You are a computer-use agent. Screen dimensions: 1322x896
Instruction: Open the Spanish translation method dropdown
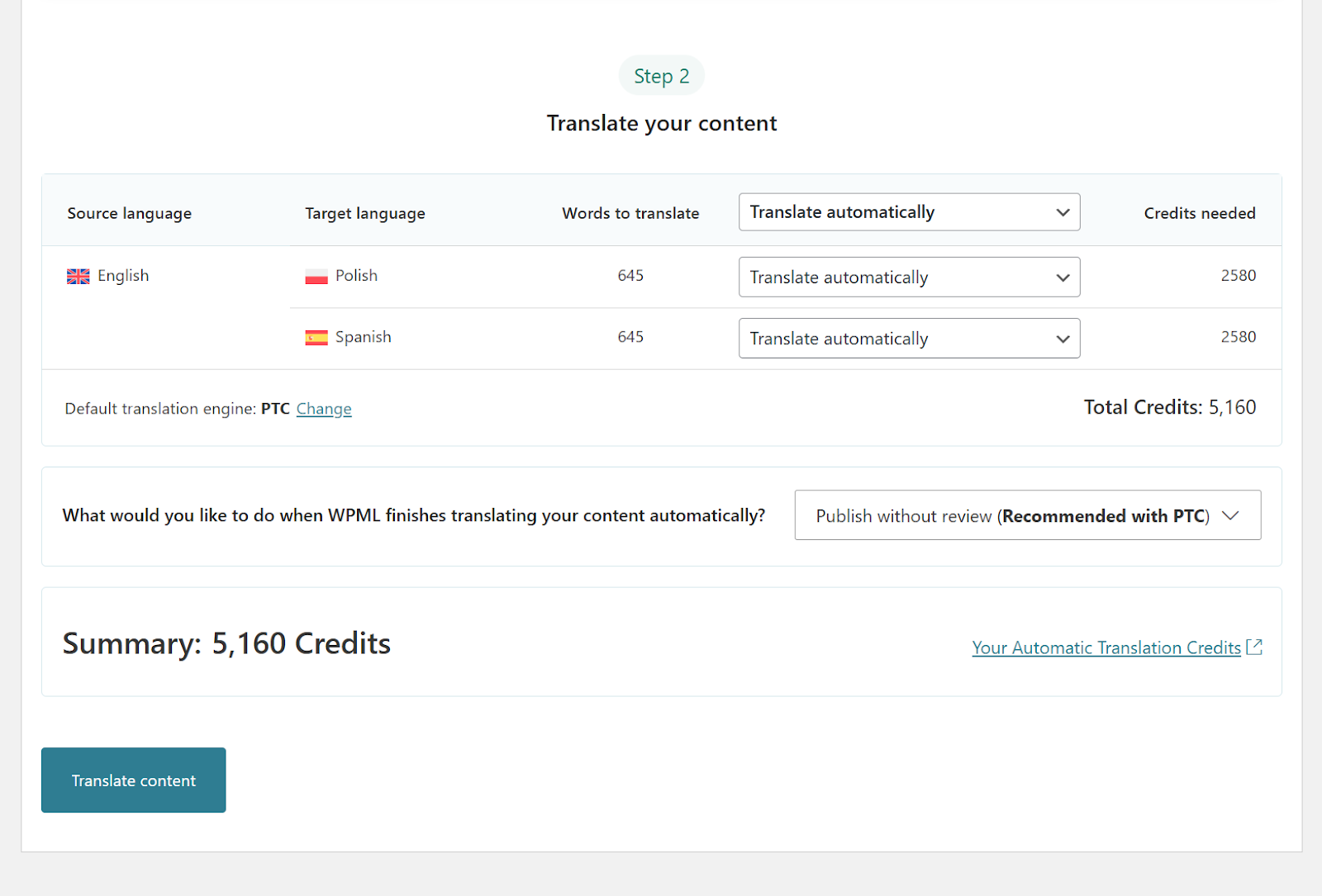coord(909,339)
